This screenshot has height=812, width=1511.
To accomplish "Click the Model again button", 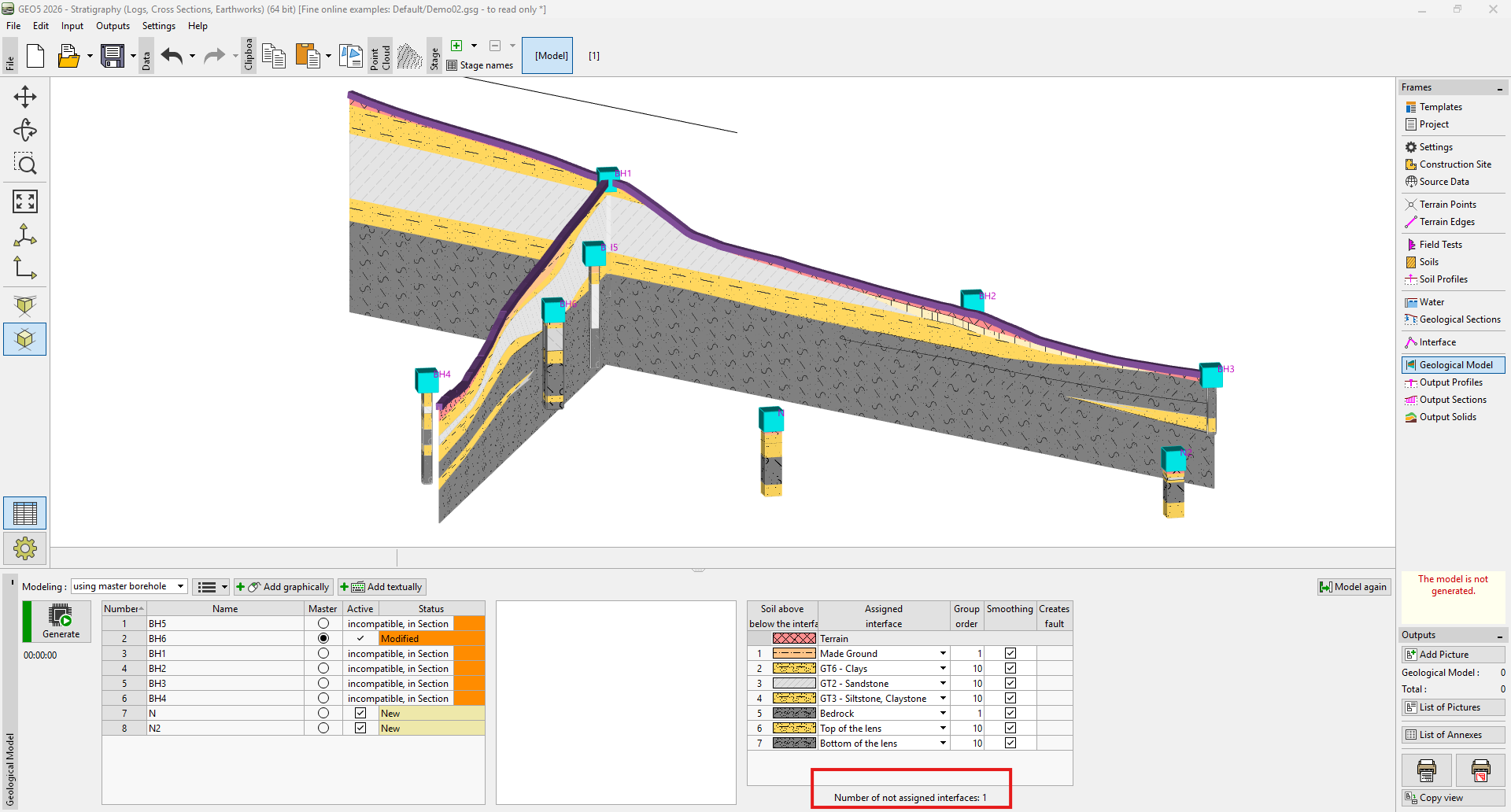I will click(x=1354, y=587).
